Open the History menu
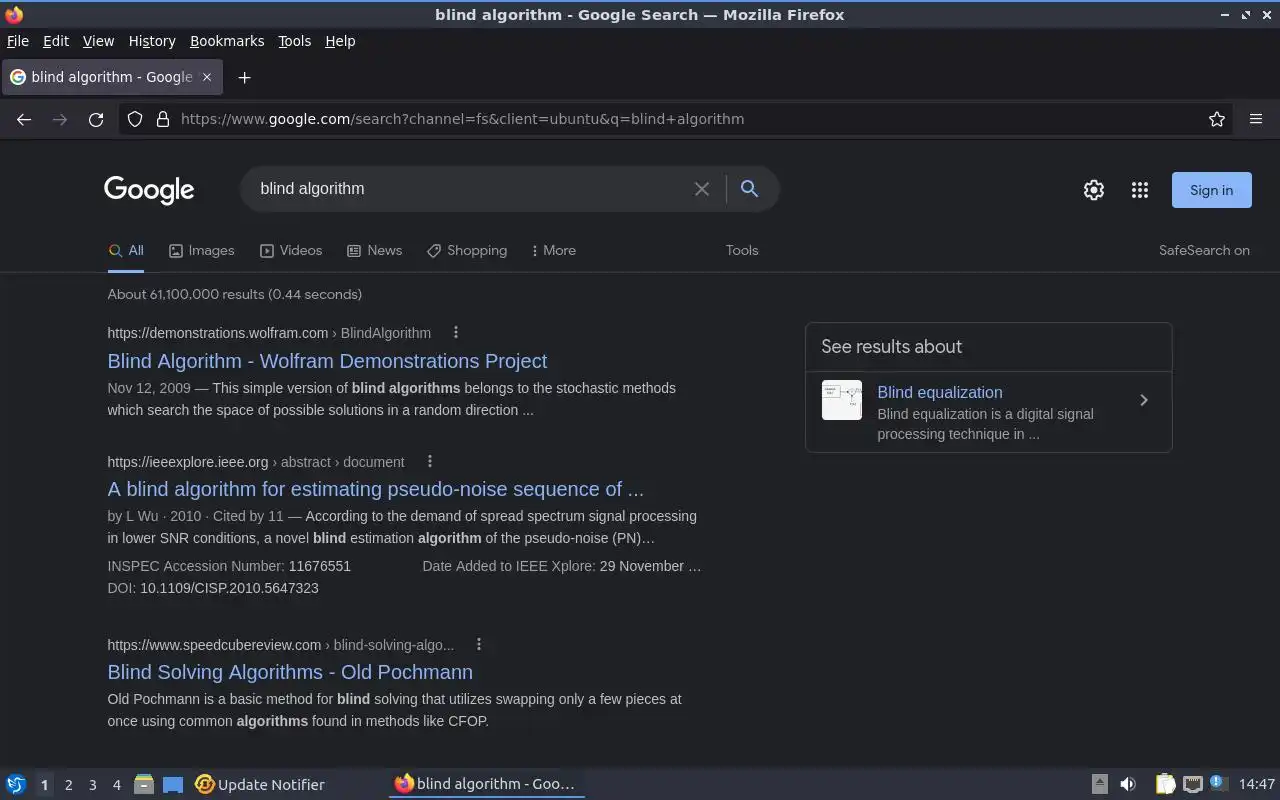Image resolution: width=1280 pixels, height=800 pixels. click(x=152, y=41)
